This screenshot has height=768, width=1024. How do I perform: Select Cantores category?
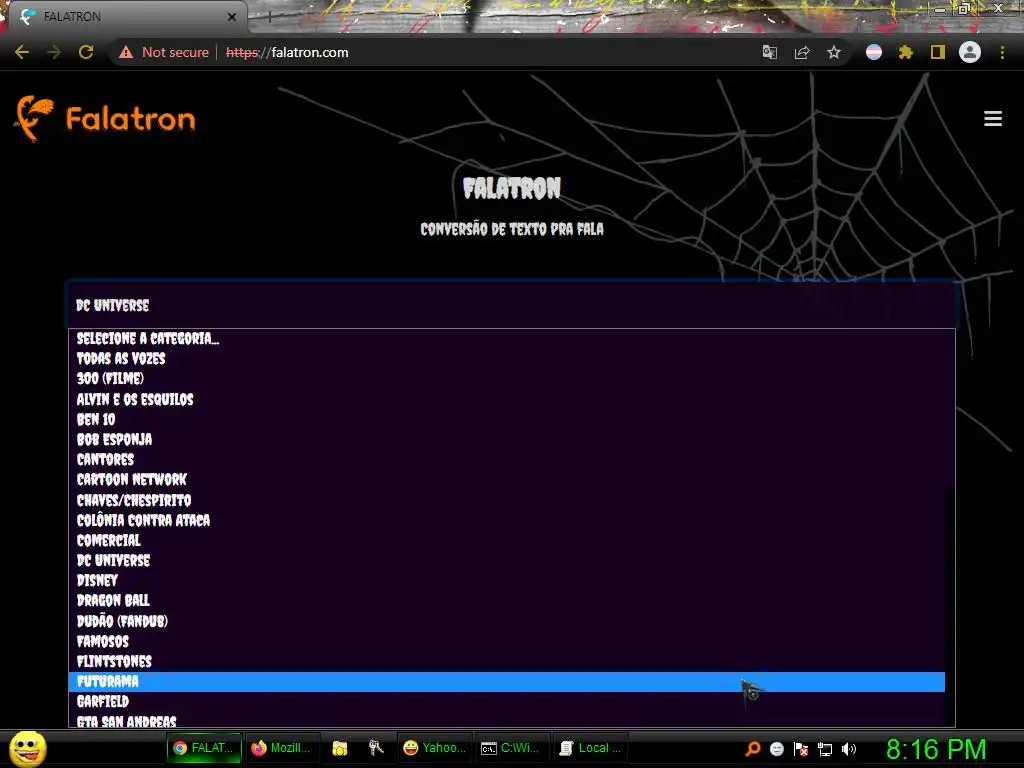point(507,460)
